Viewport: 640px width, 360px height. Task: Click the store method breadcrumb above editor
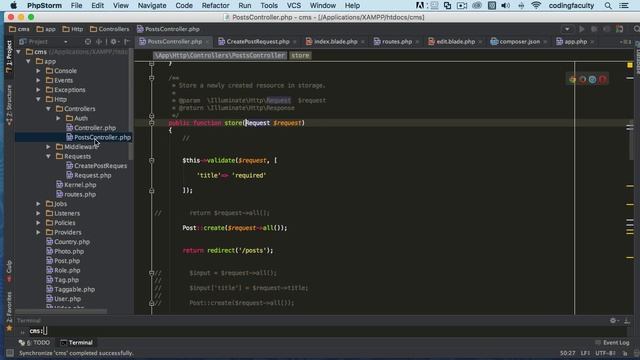(x=300, y=56)
